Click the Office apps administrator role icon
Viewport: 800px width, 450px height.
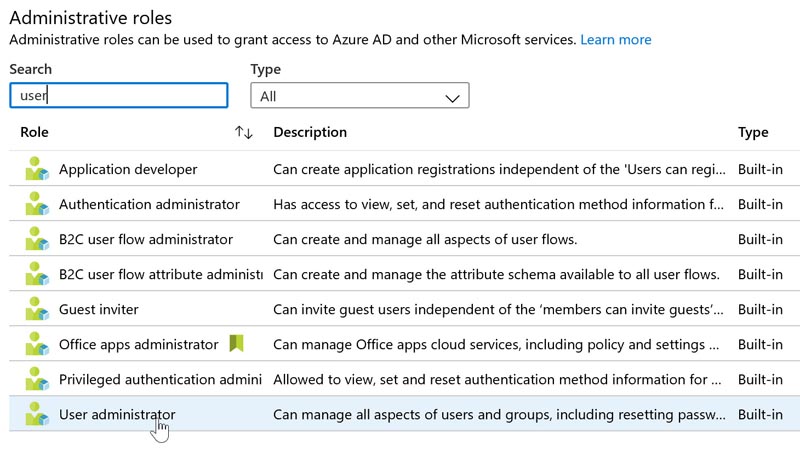(x=37, y=344)
